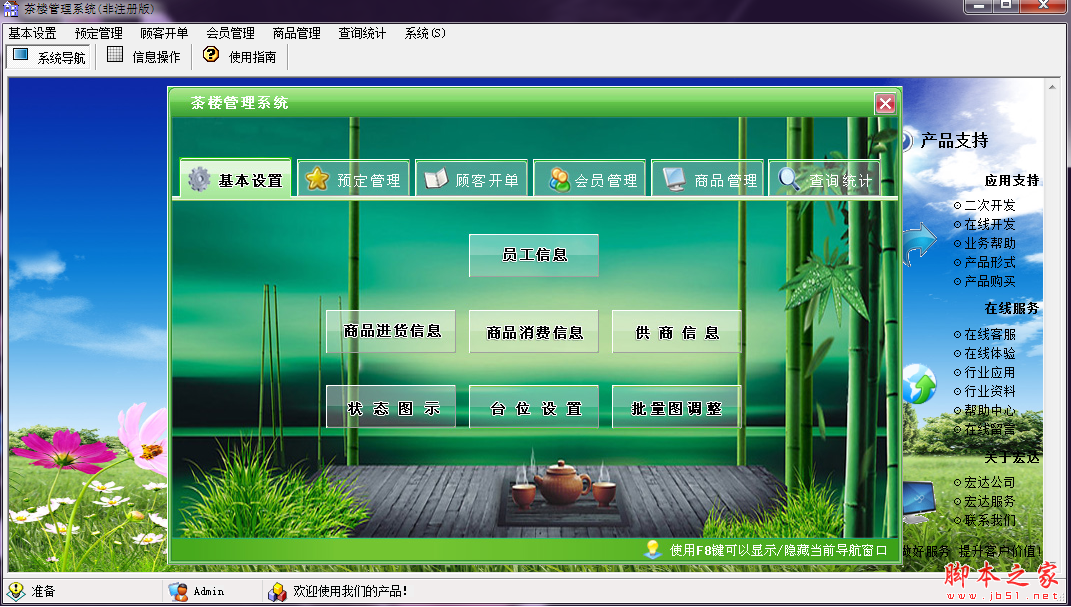Switch to the 预定管理 tab
1071x607 pixels.
coord(354,178)
